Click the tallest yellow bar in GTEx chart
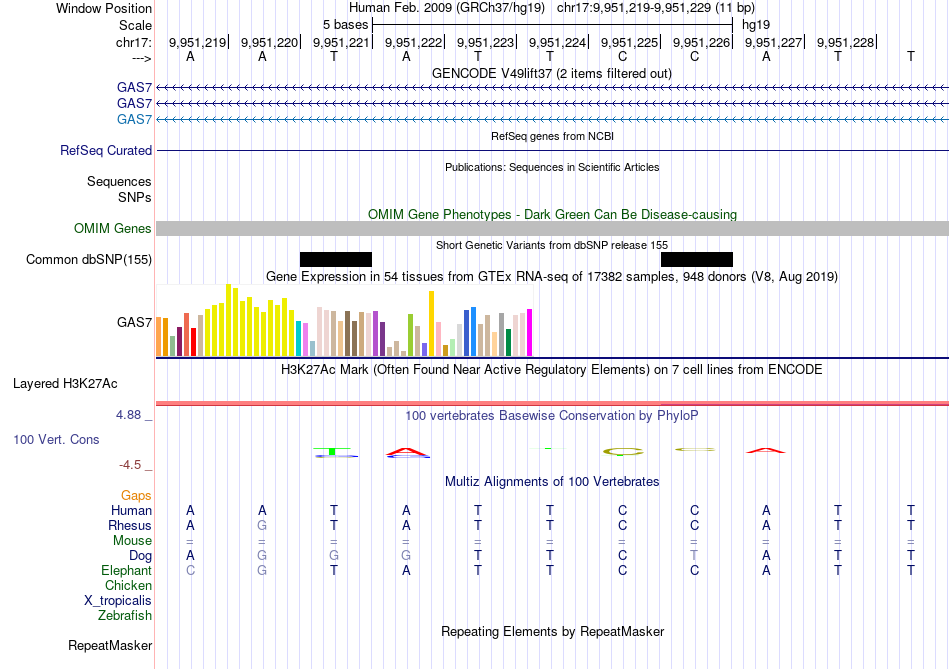Image resolution: width=950 pixels, height=669 pixels. coord(228,320)
